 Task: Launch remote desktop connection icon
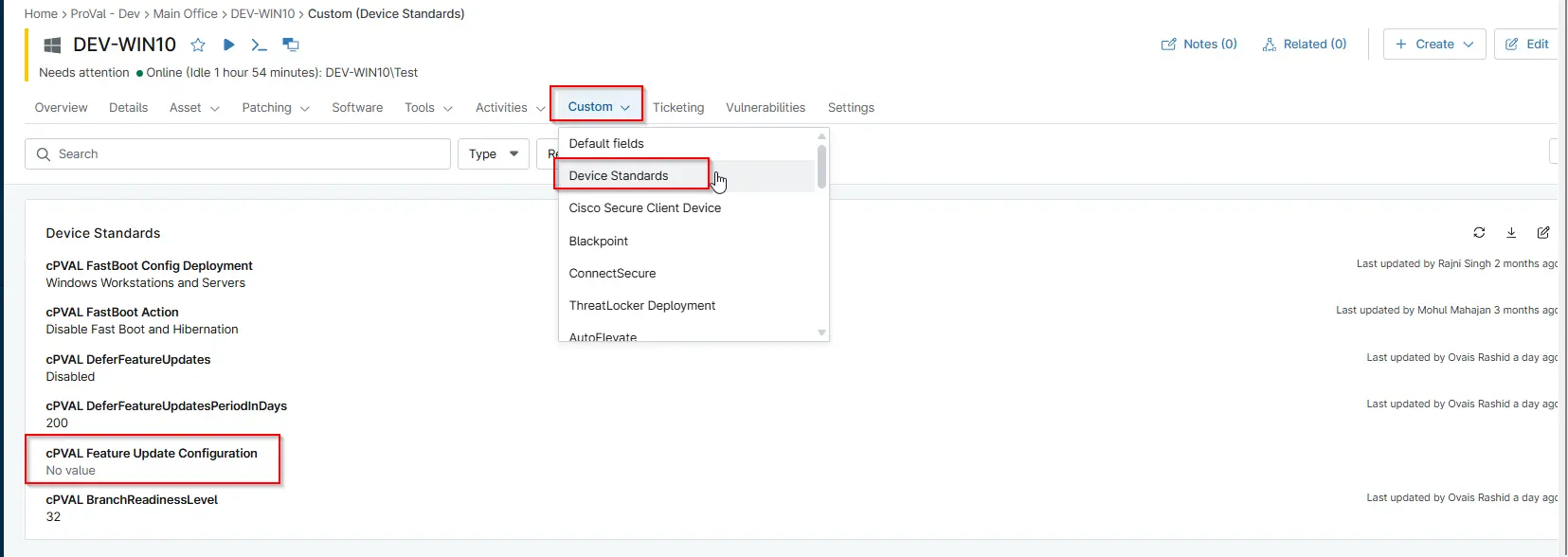(291, 45)
